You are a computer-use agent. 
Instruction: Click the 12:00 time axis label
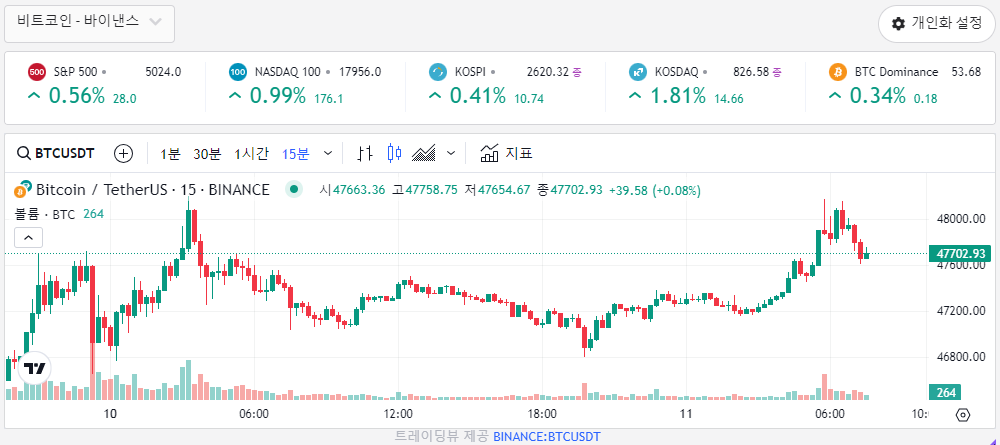398,414
